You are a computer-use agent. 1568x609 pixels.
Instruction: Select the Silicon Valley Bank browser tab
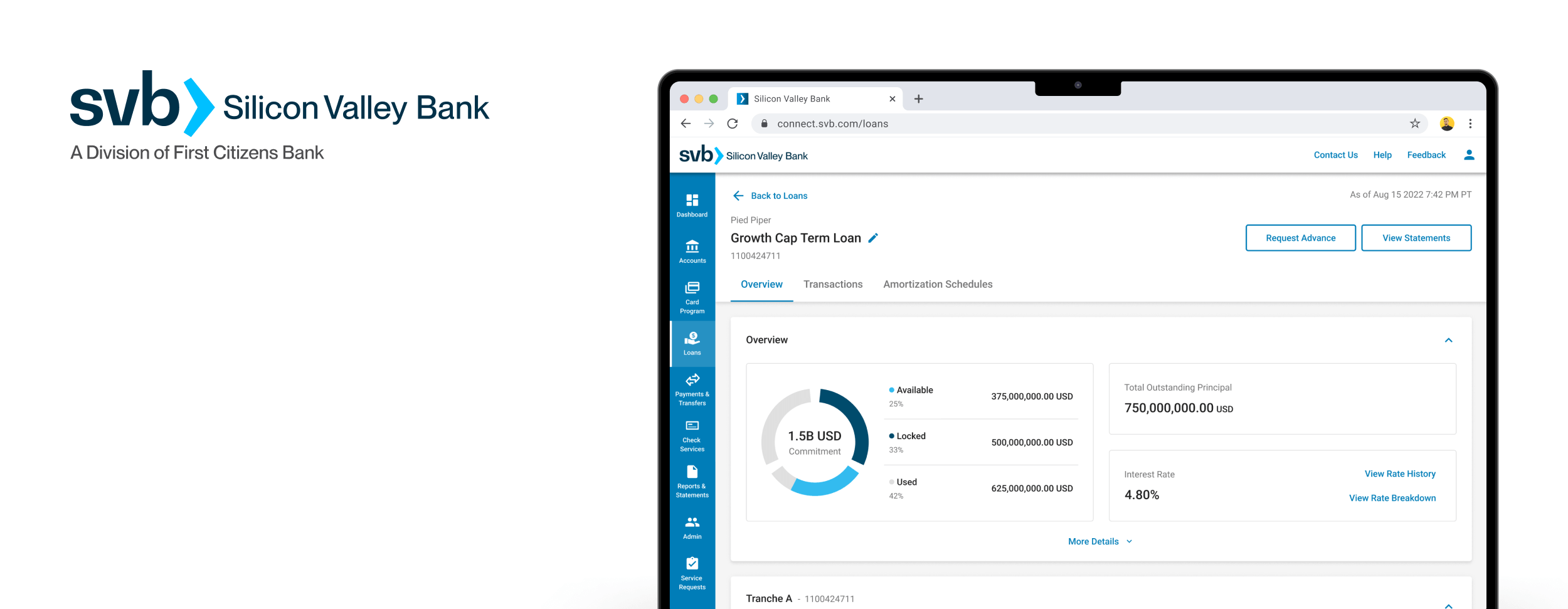click(815, 98)
